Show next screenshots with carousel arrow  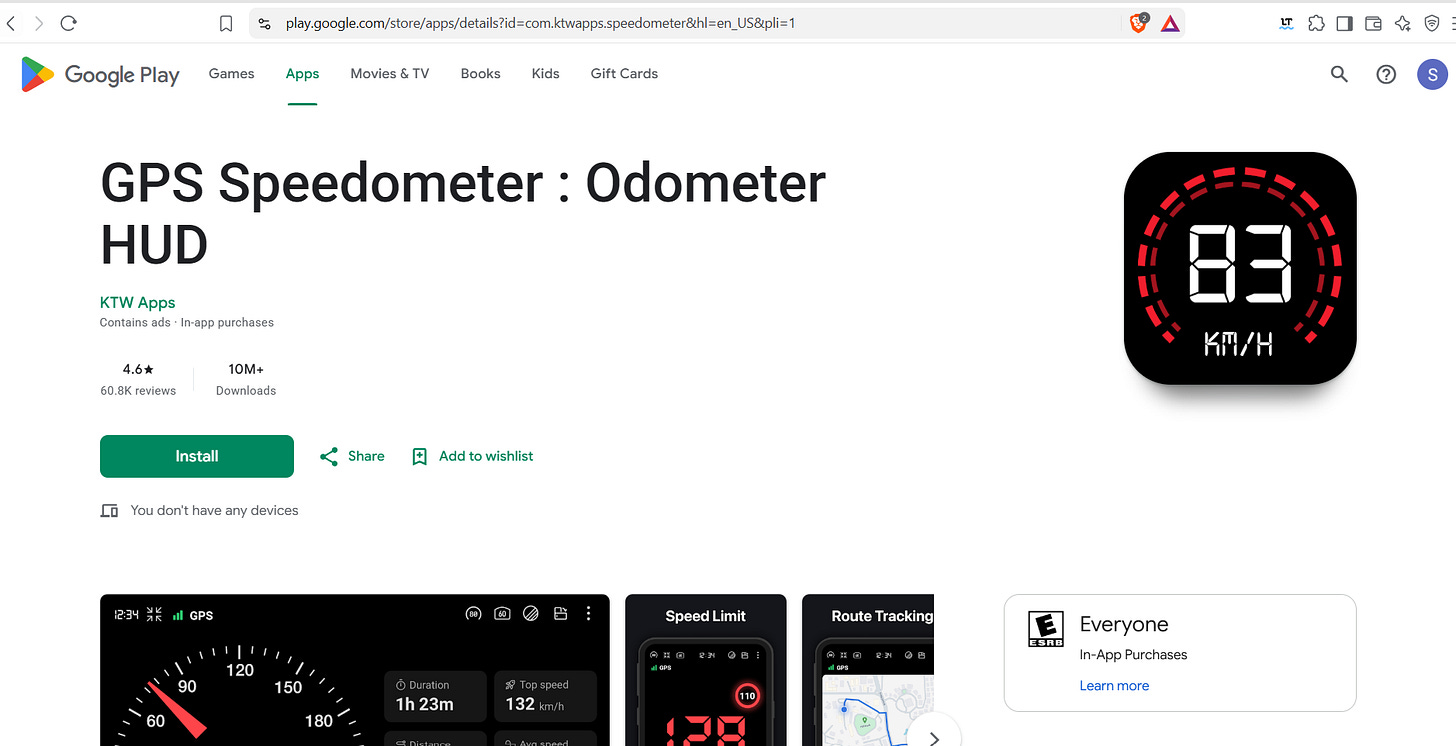(934, 738)
